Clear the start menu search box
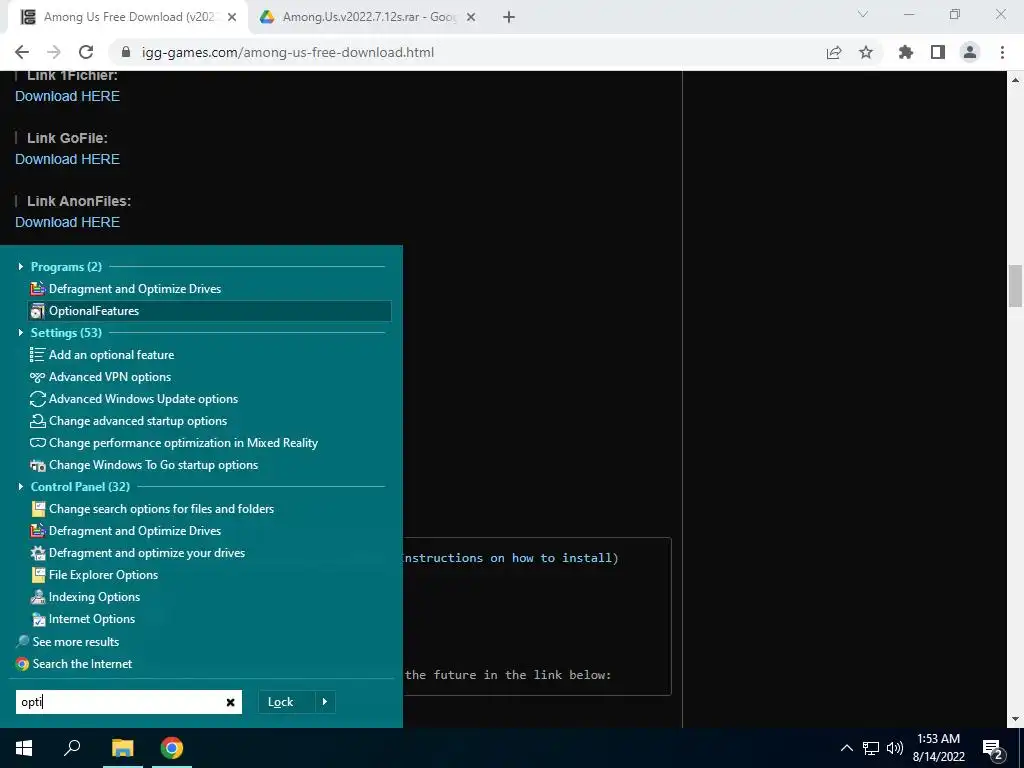This screenshot has width=1024, height=768. (231, 703)
